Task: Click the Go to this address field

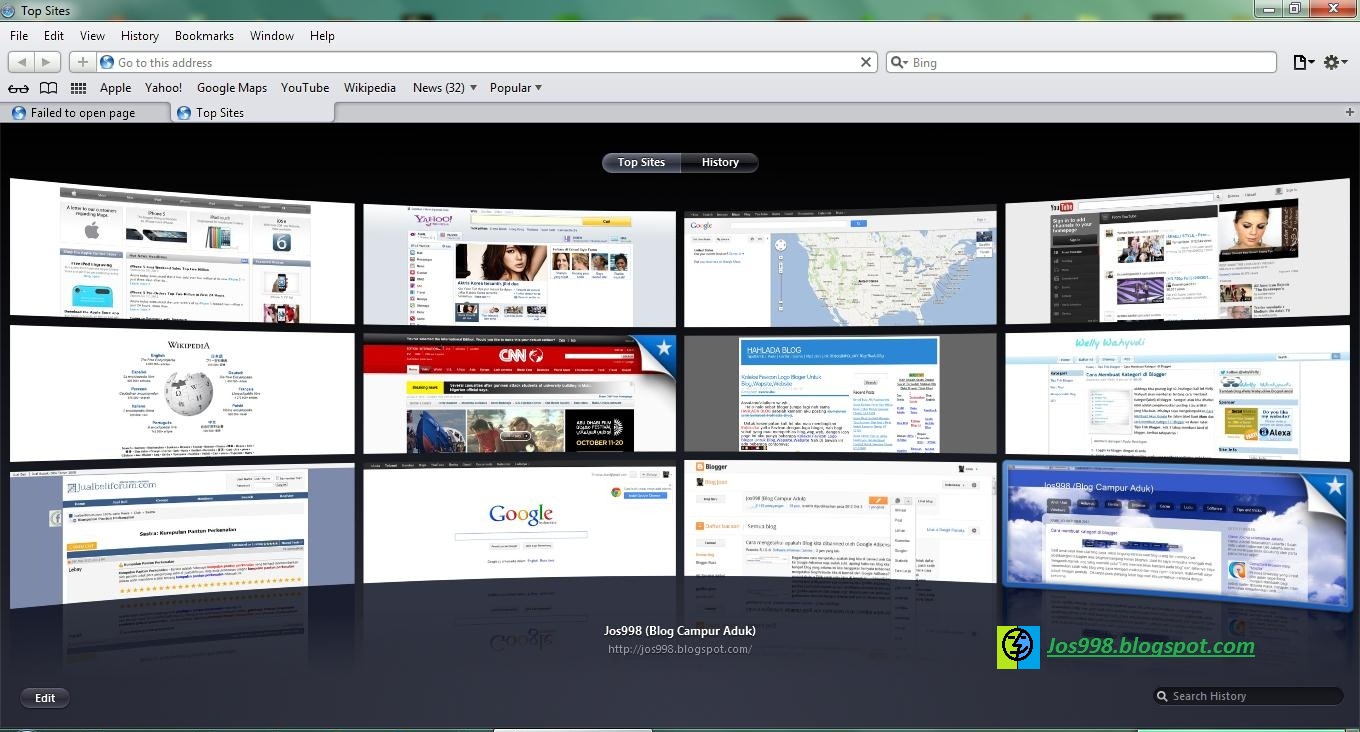Action: pyautogui.click(x=485, y=62)
